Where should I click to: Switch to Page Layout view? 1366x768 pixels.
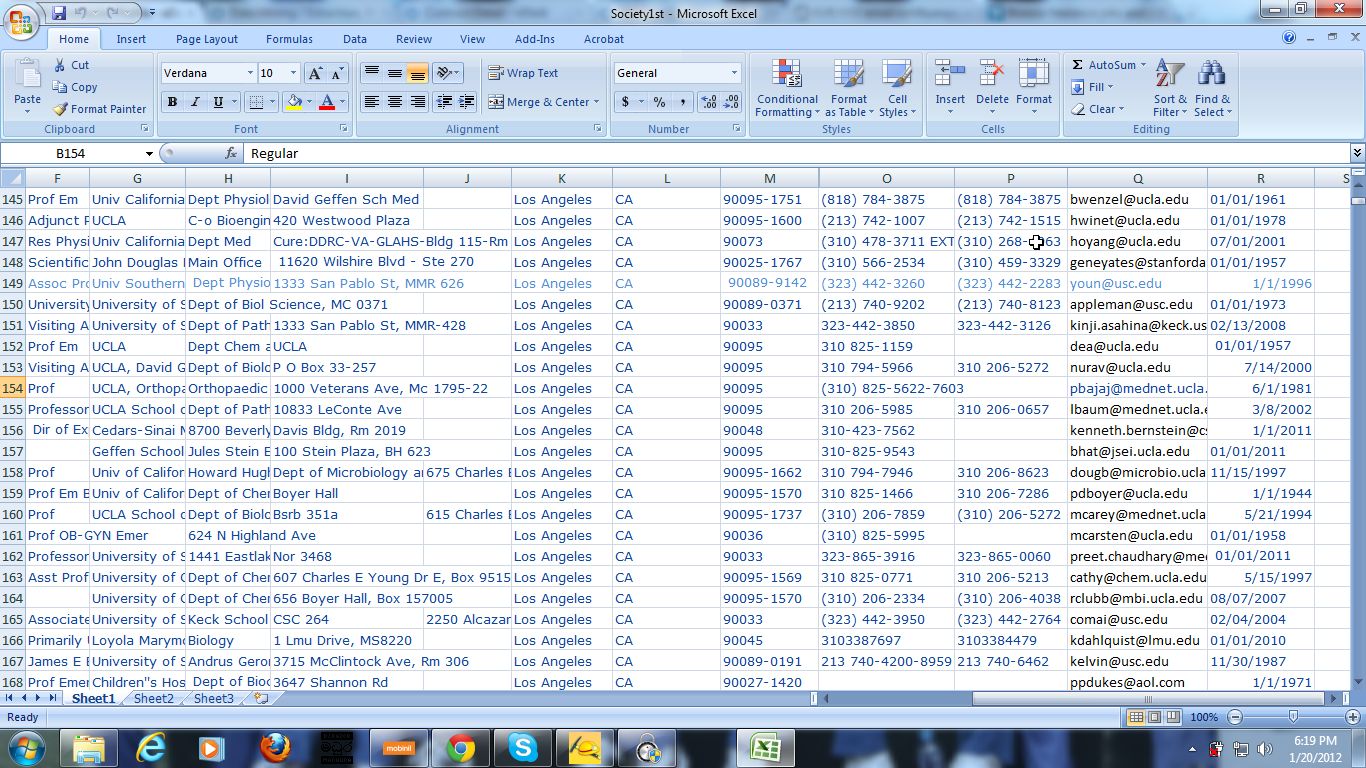pyautogui.click(x=1155, y=717)
